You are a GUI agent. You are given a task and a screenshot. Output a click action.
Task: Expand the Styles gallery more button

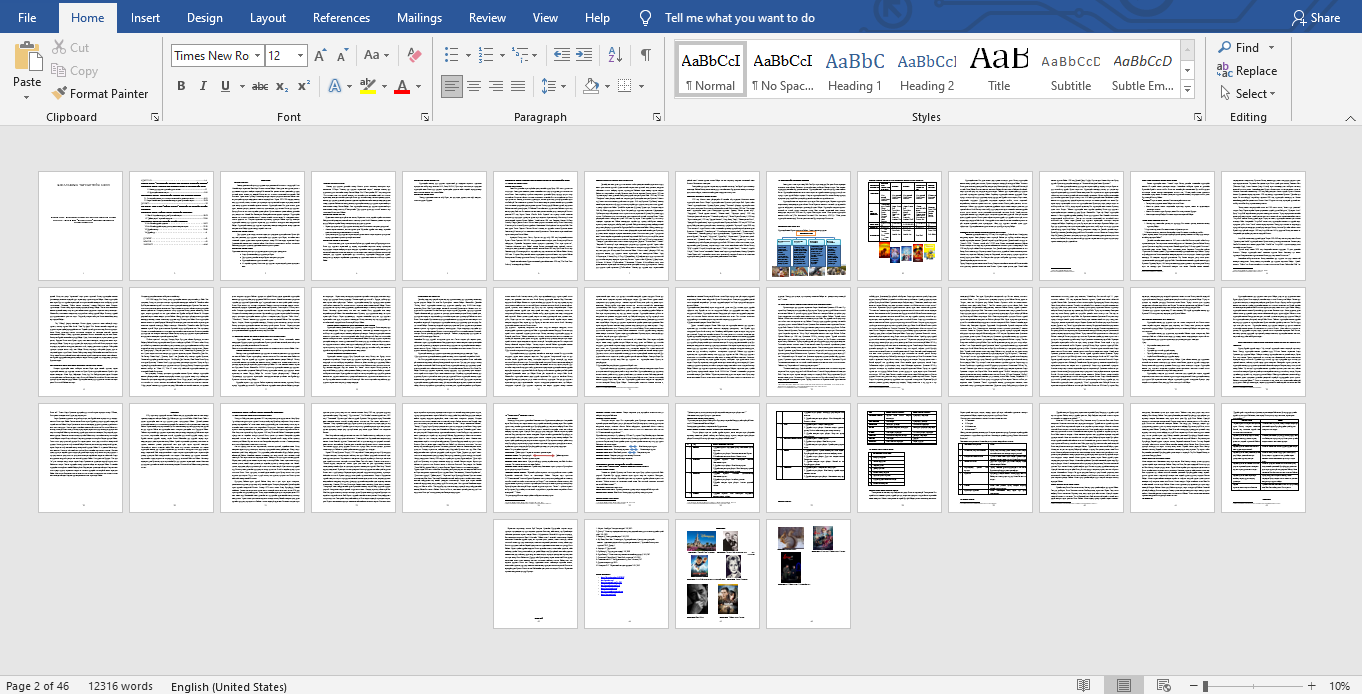(x=1187, y=90)
